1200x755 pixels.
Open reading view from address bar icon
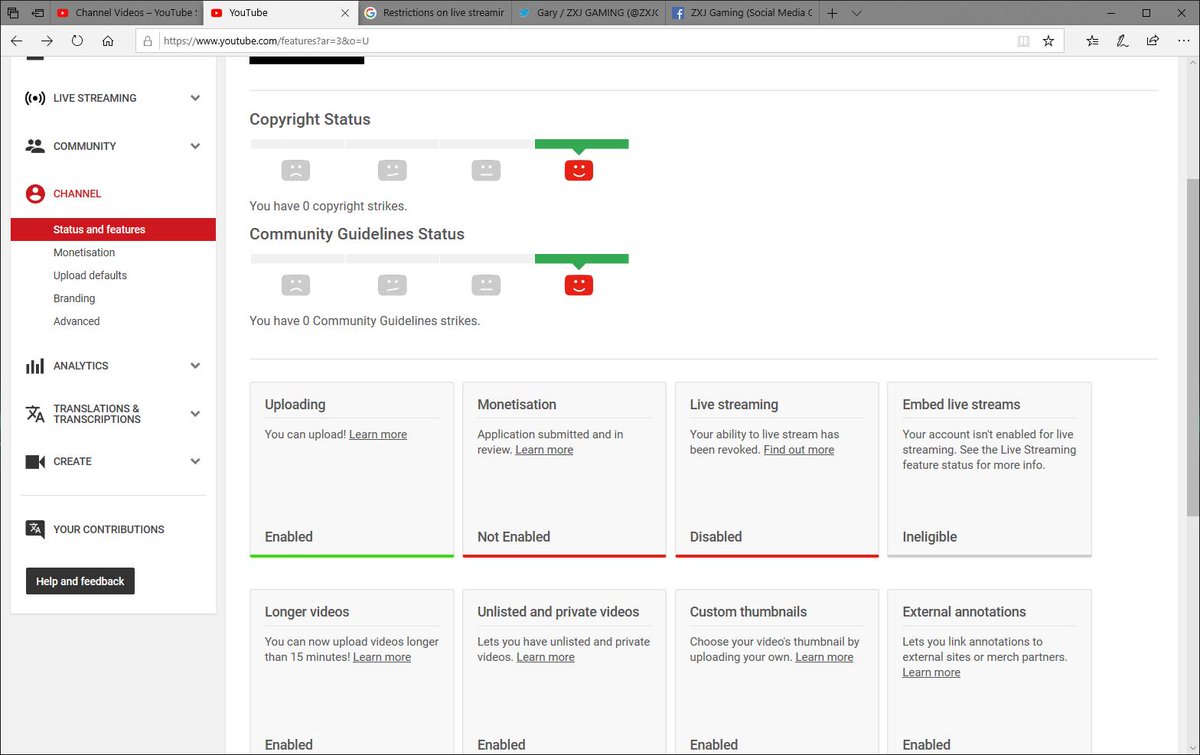click(x=1022, y=41)
